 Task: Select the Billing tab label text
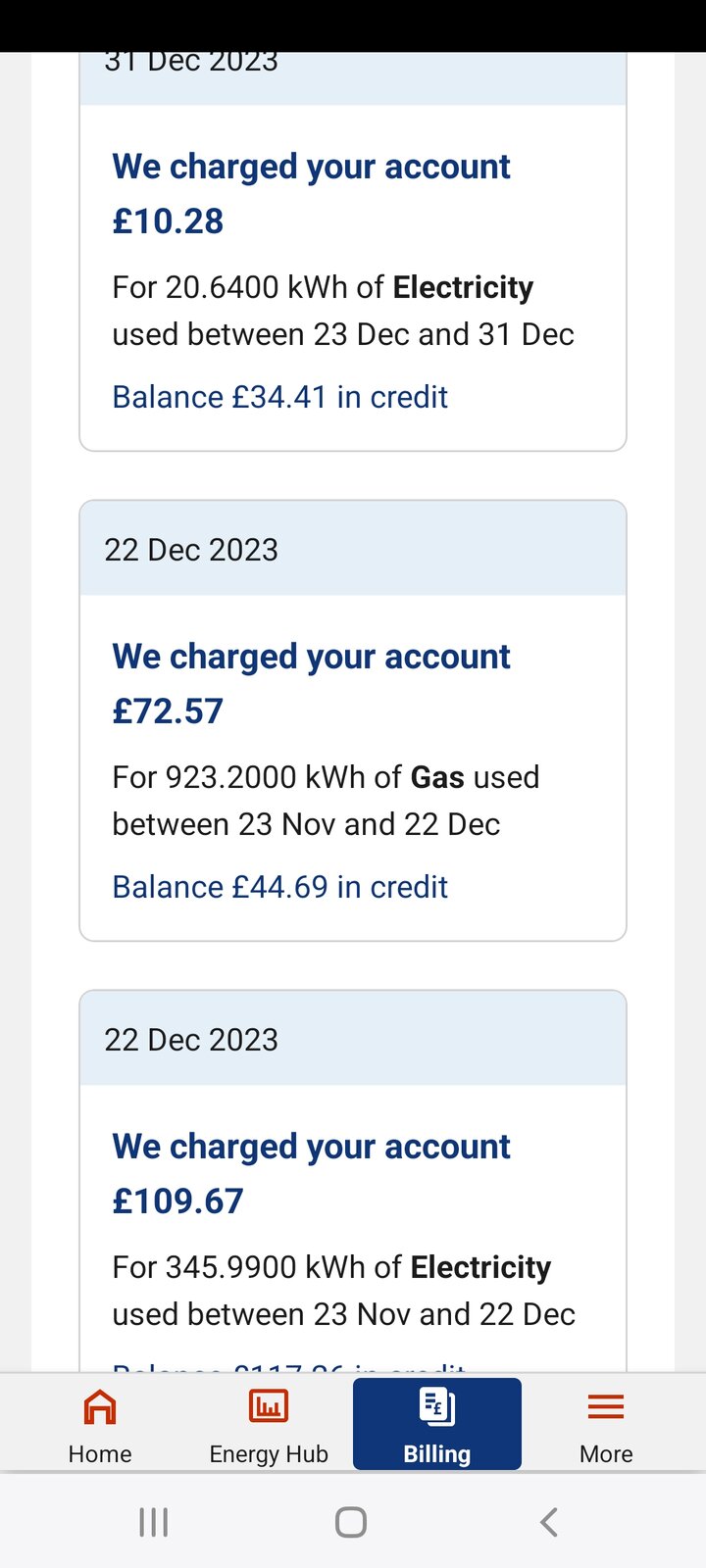click(436, 1454)
